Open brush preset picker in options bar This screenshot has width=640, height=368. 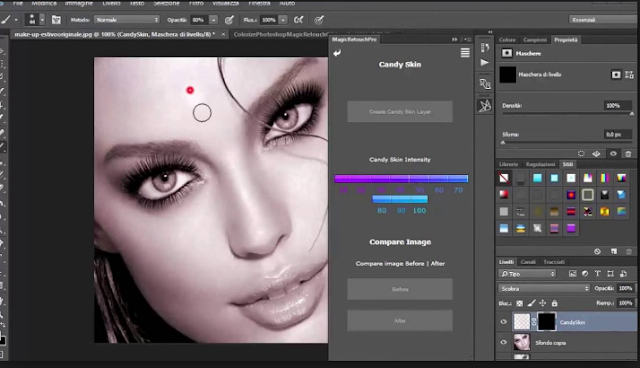36,20
